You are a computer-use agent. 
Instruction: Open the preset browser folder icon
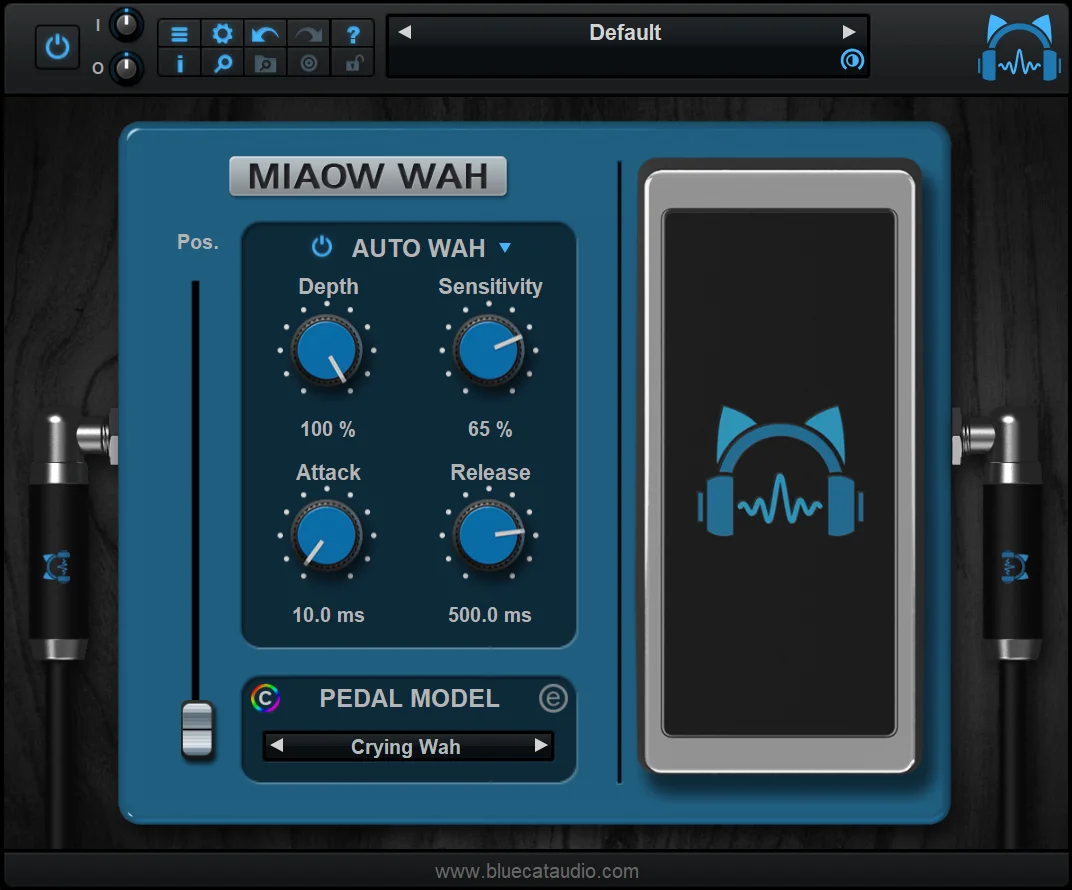point(264,62)
